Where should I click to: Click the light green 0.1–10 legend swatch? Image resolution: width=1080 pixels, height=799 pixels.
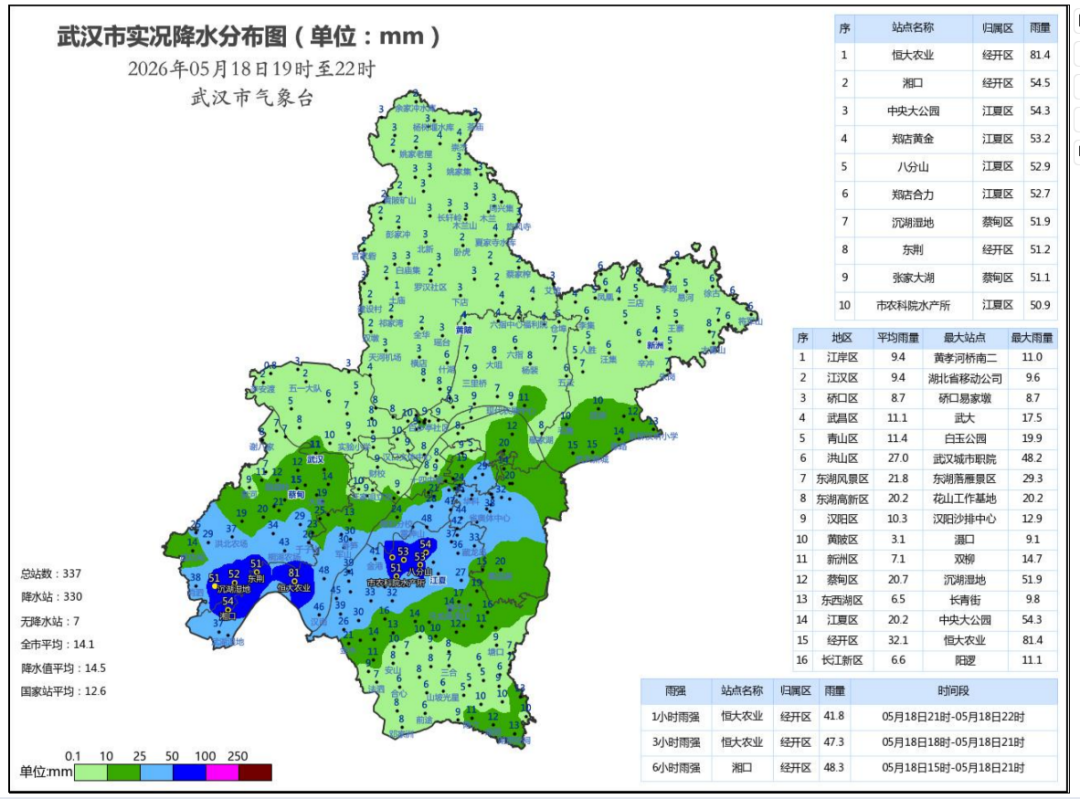[x=90, y=772]
